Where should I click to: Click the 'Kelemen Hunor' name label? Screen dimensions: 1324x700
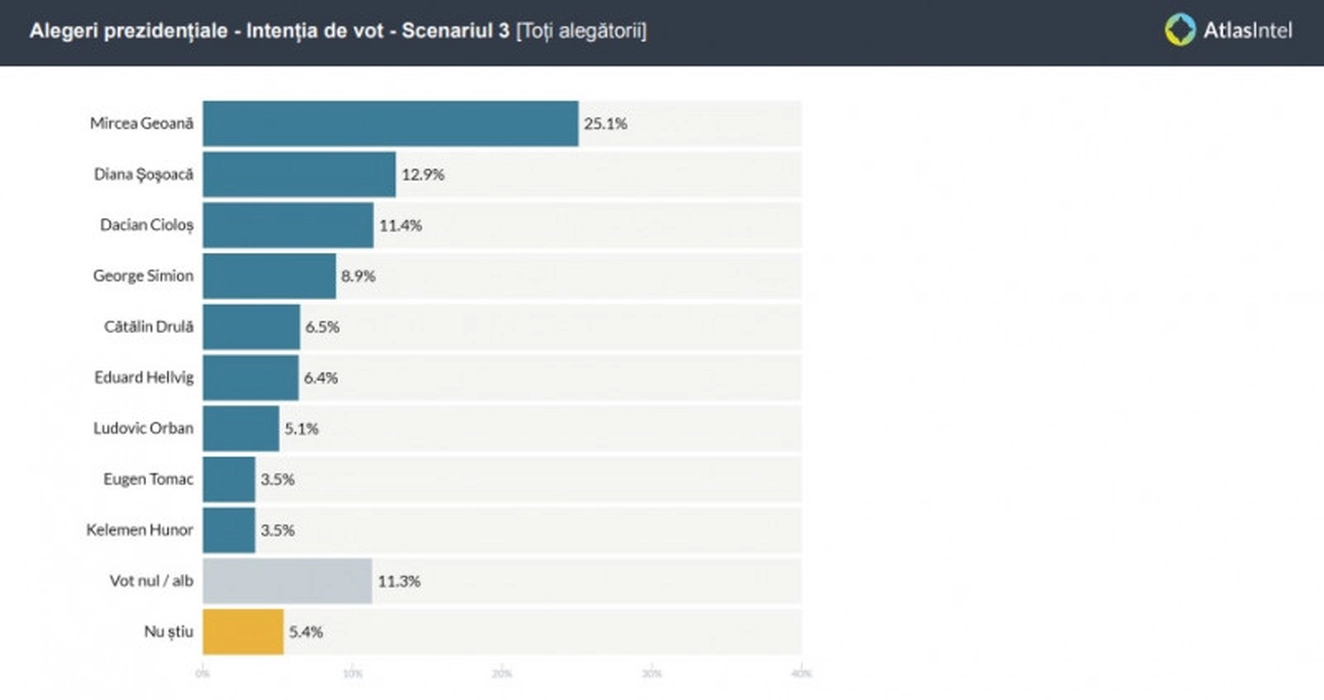[x=139, y=530]
